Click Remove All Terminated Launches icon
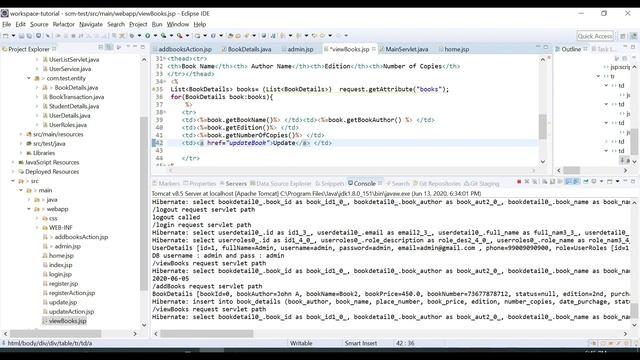Screen dimensions: 640x360 (x=535, y=182)
